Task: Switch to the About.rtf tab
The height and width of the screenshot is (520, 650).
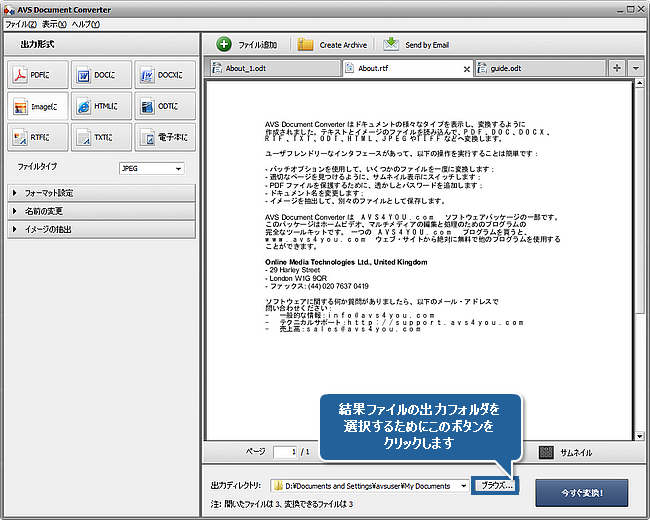Action: point(408,68)
